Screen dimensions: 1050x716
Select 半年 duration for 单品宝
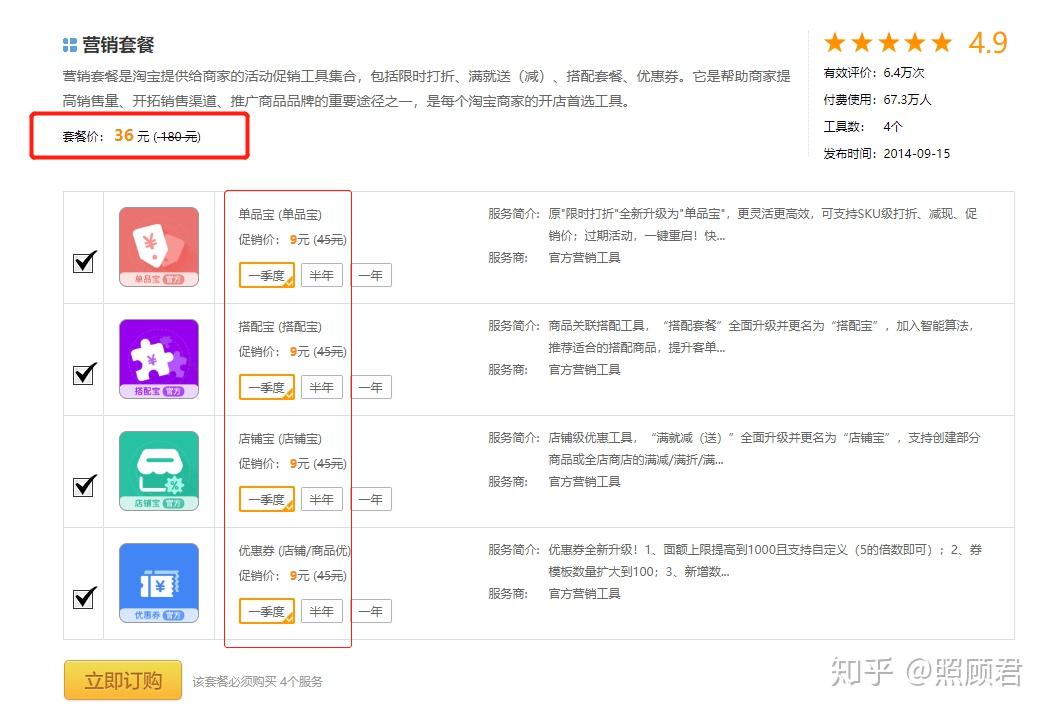322,275
